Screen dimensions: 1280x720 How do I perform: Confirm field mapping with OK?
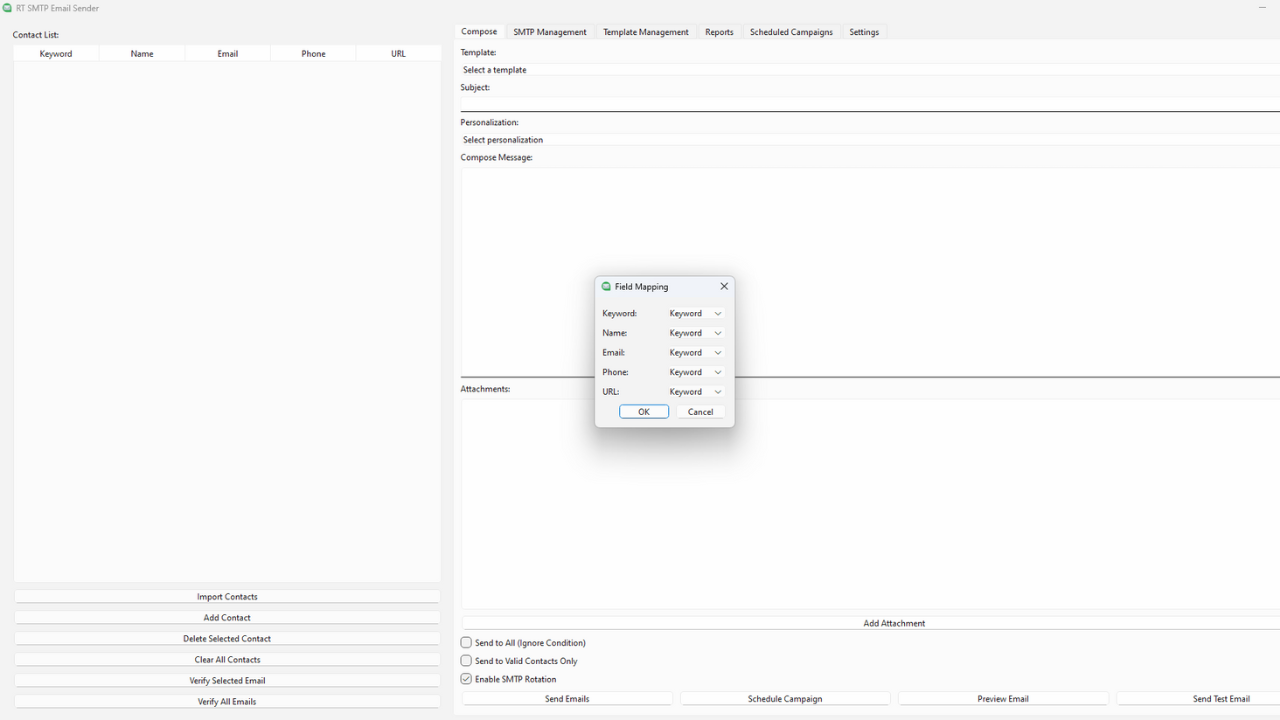click(x=644, y=411)
